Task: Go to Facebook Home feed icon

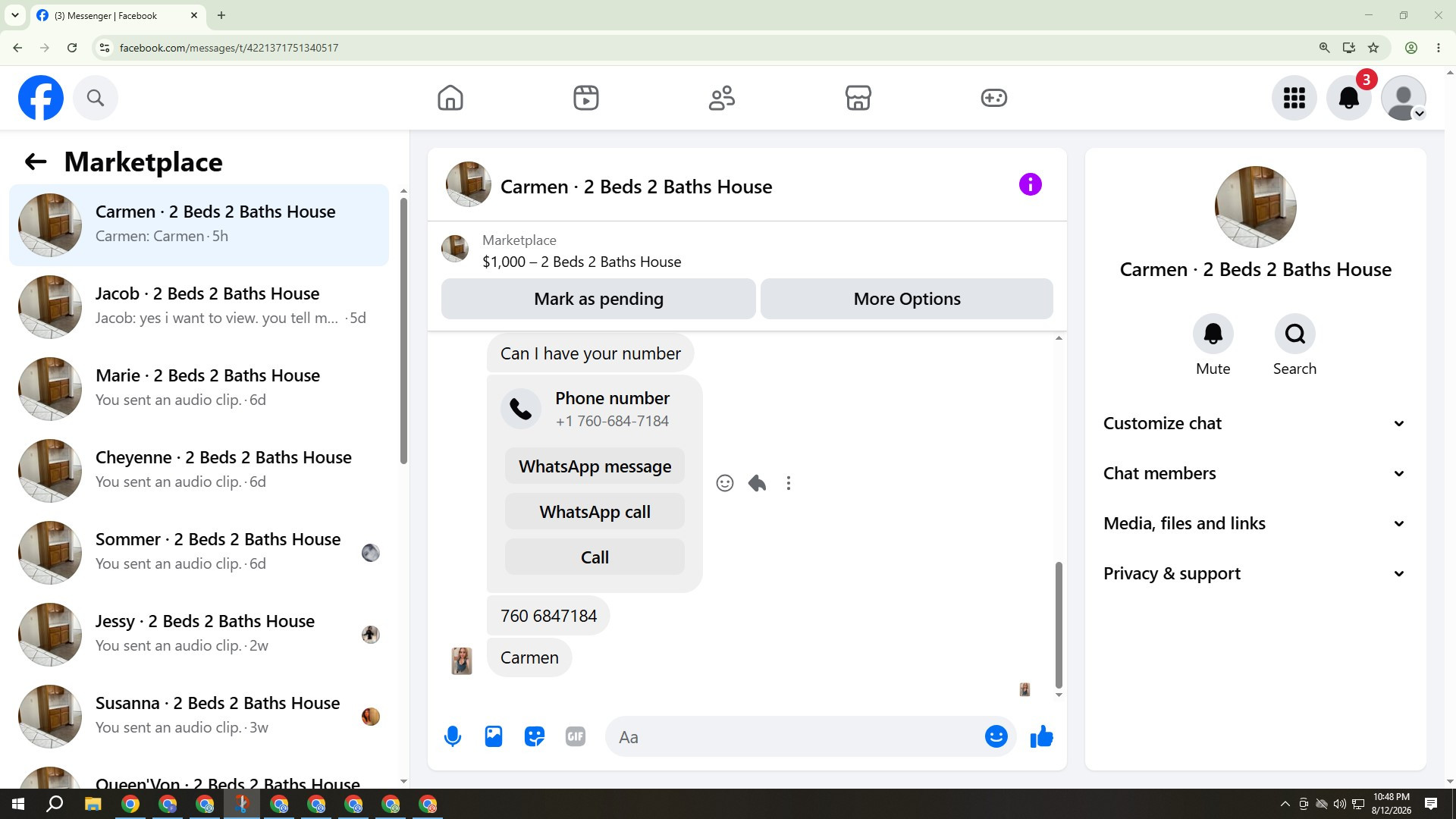Action: tap(450, 98)
